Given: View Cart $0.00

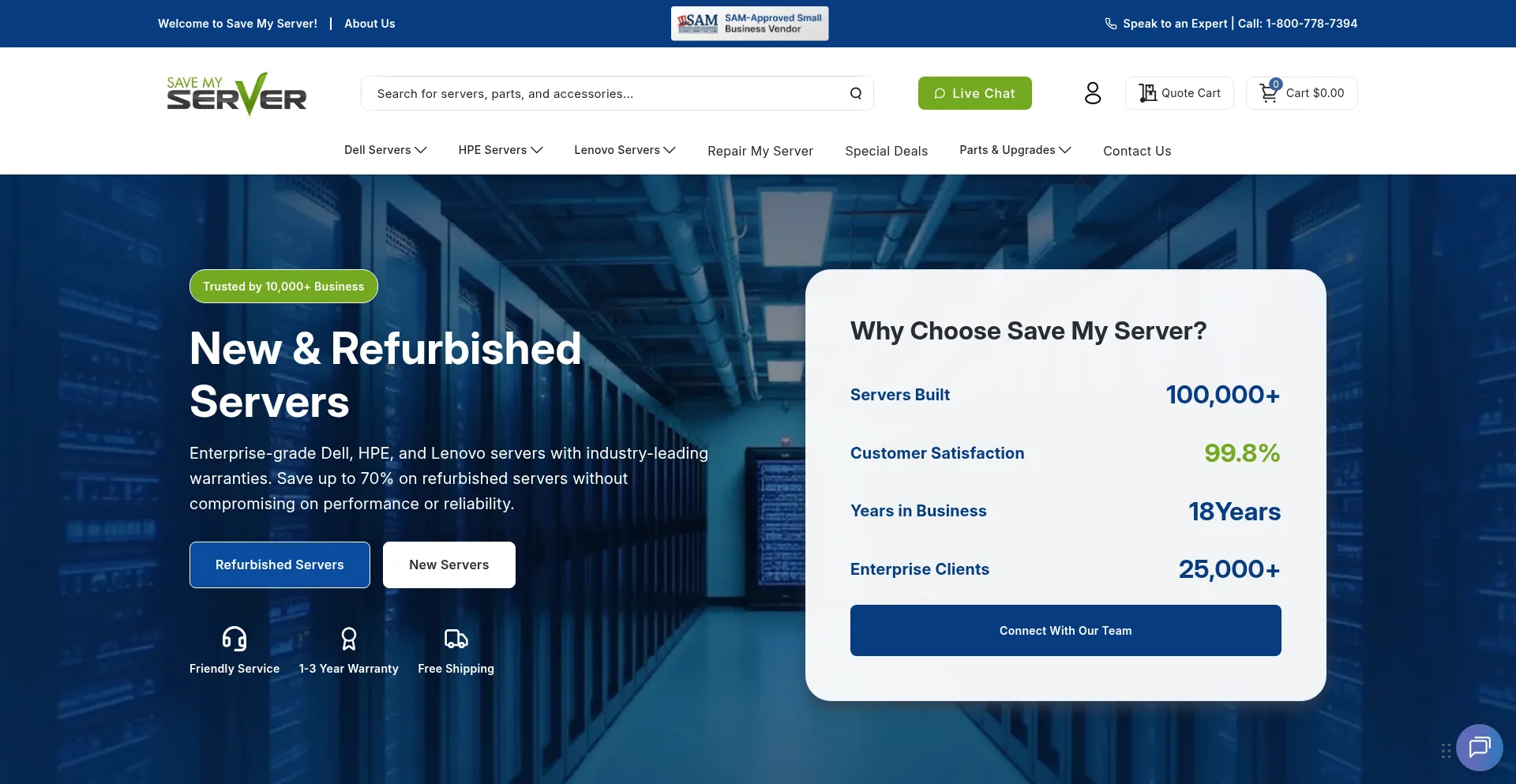Looking at the screenshot, I should coord(1302,93).
